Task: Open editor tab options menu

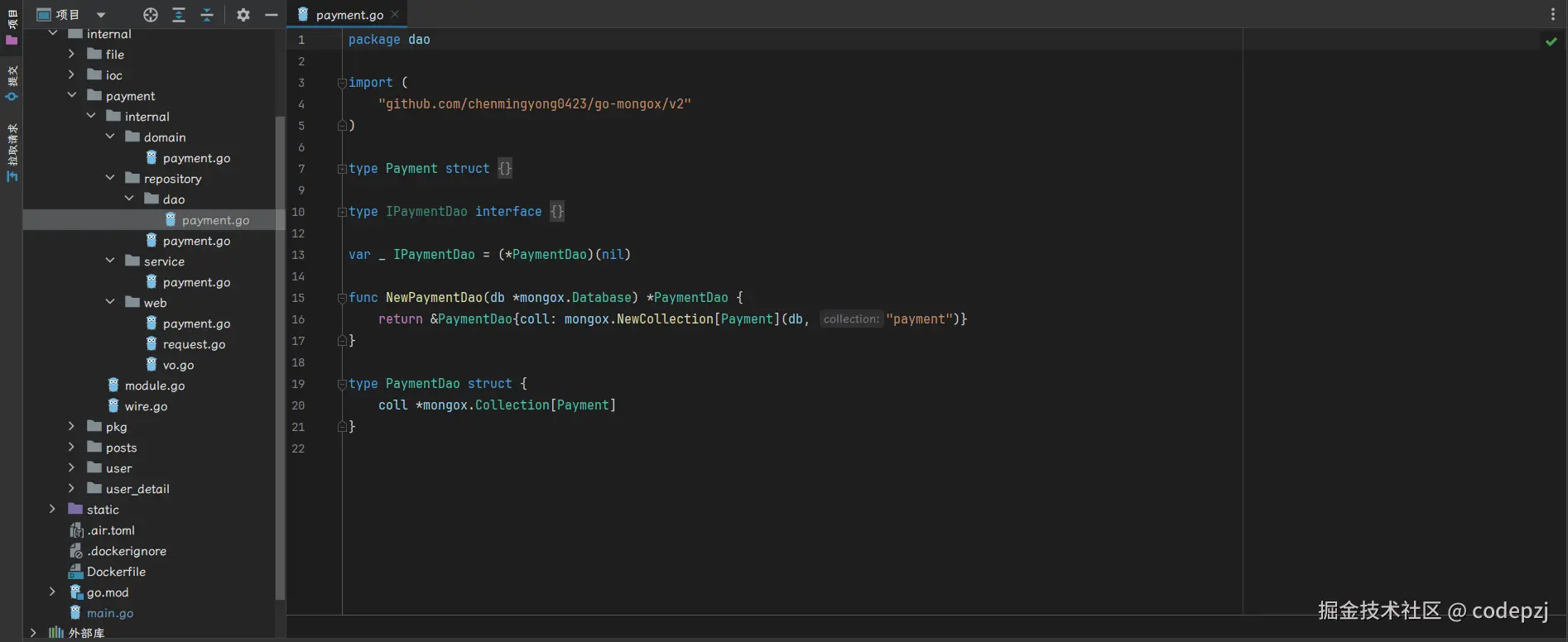Action: coord(1552,14)
